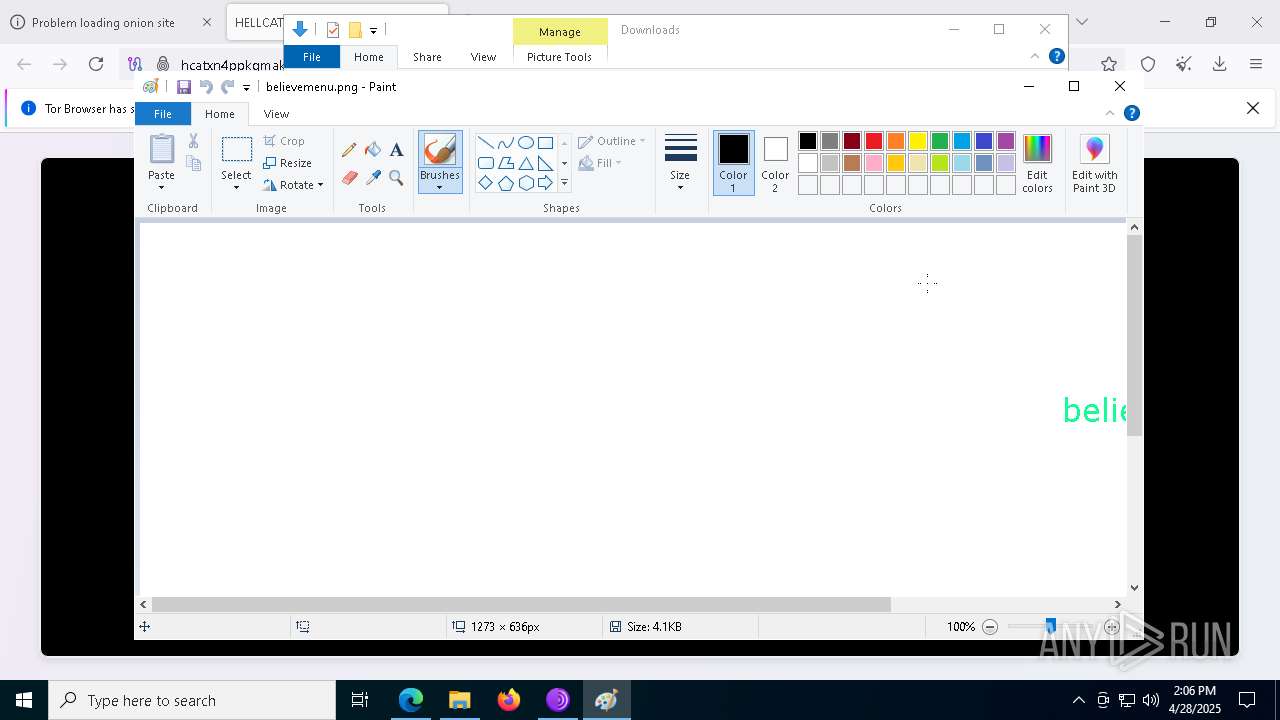Reload page in Tor Browser
1280x720 pixels.
(x=96, y=64)
